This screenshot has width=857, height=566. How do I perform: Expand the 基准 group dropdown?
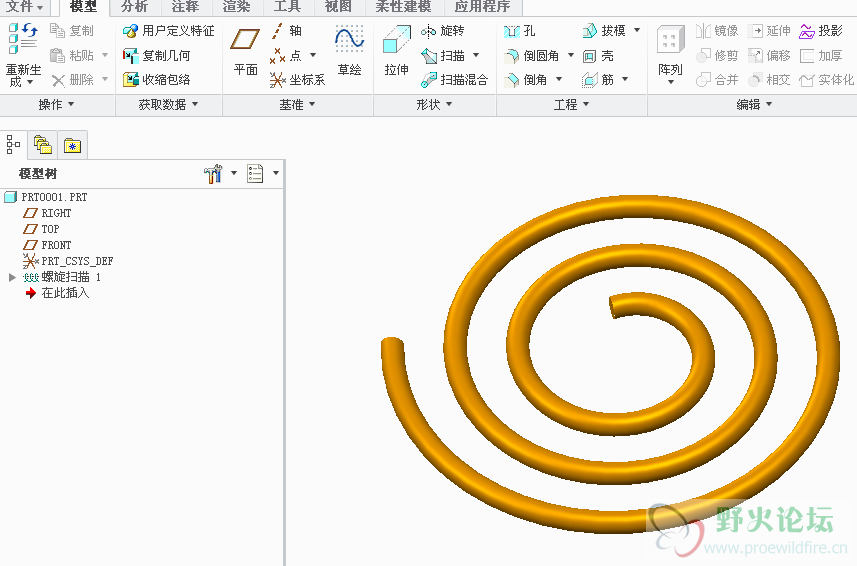[297, 104]
